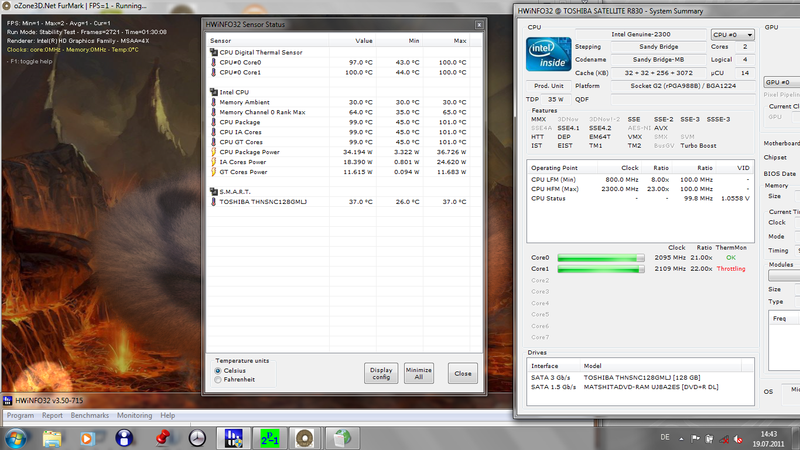Click the volume speaker tray icon
Screen dimensions: 800x450
point(738,439)
